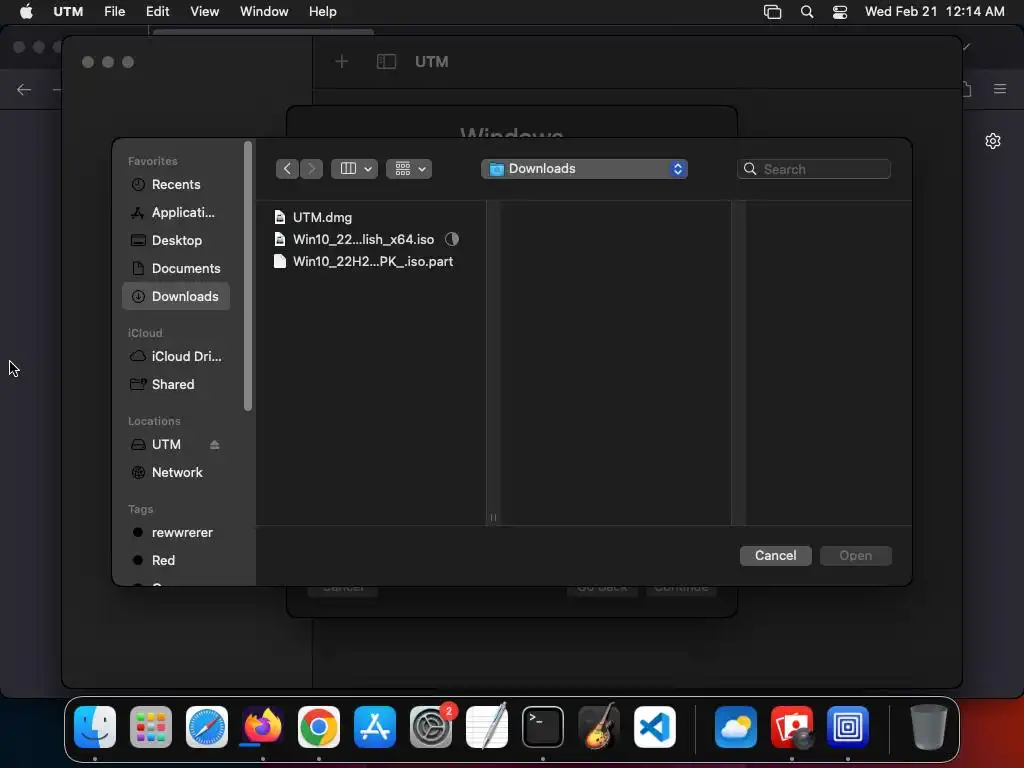
Task: Select the Shared folder in the sidebar
Action: point(176,385)
